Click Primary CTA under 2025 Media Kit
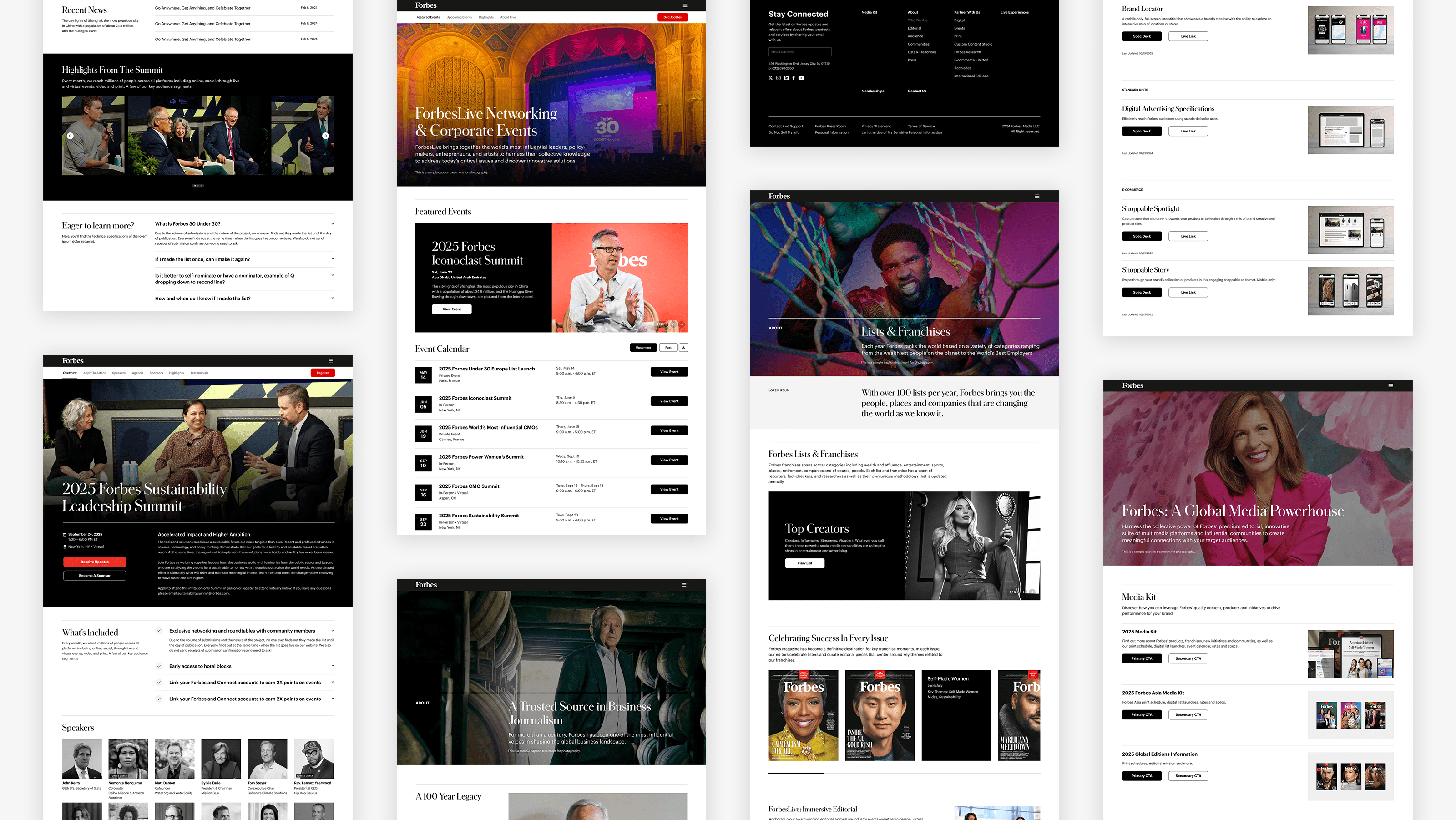The height and width of the screenshot is (820, 1456). (1142, 658)
